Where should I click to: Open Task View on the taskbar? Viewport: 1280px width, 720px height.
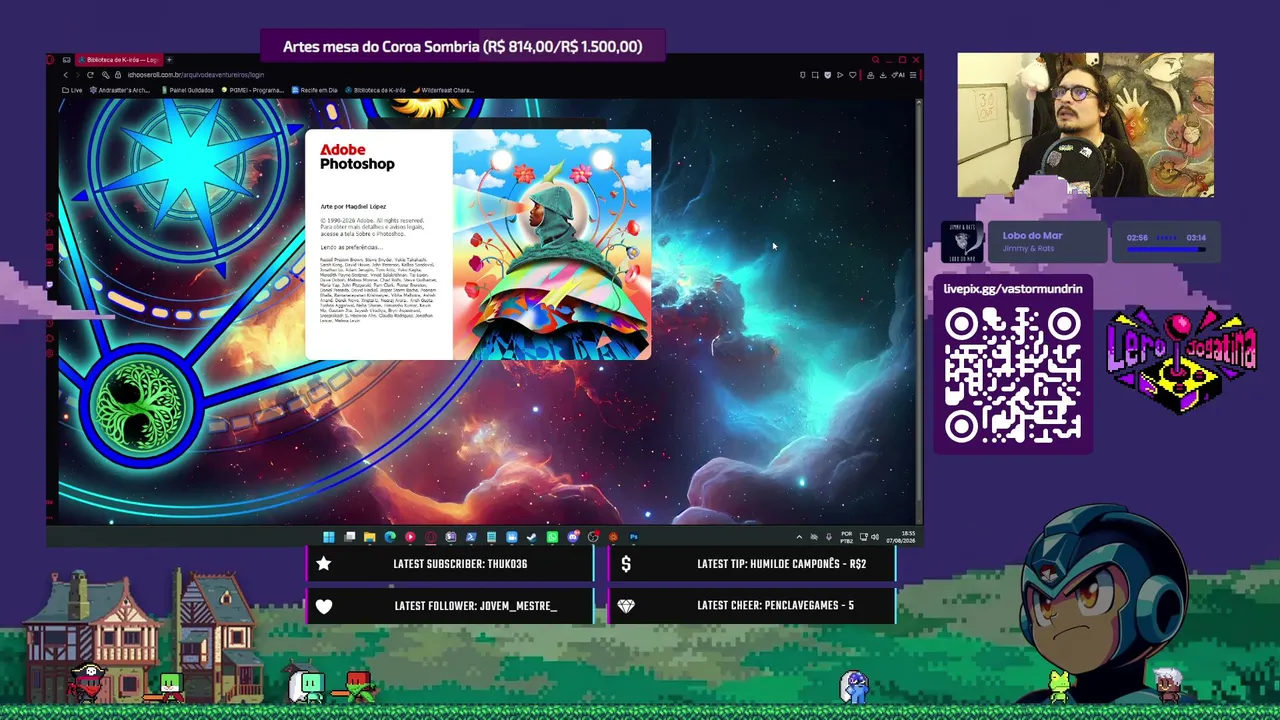pos(349,537)
